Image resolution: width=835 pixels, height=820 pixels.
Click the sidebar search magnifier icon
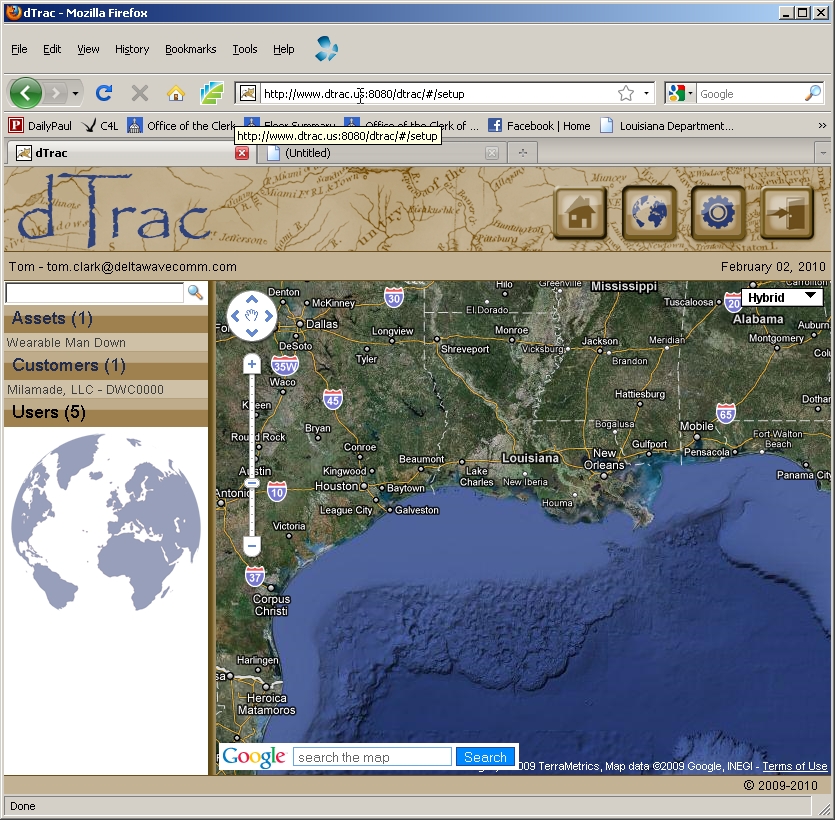195,292
